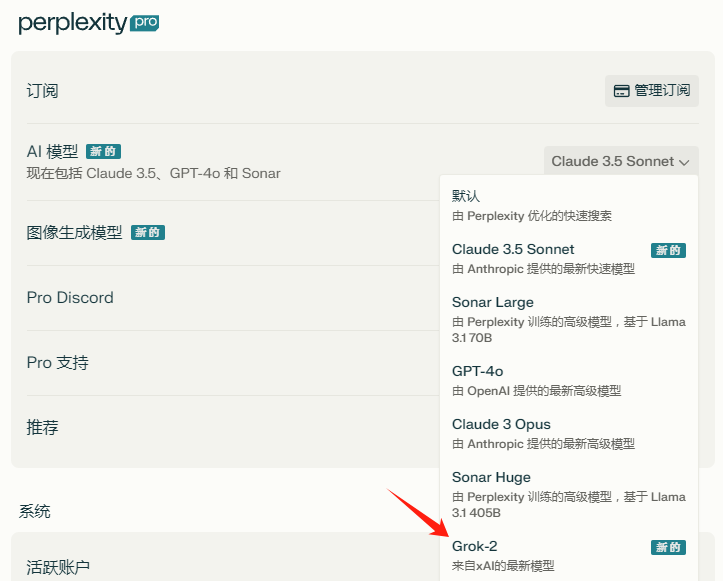
Task: Choose the Sonar Large model
Action: click(569, 320)
